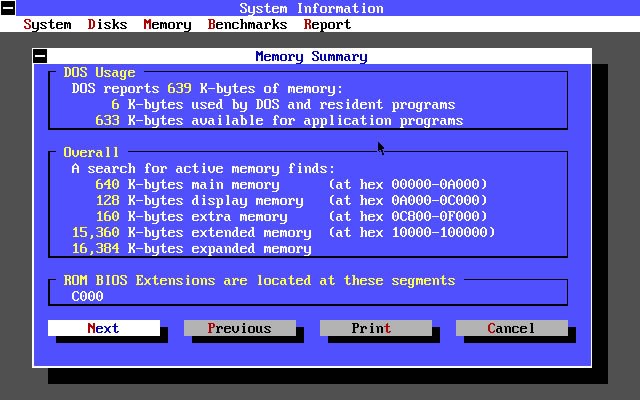This screenshot has width=640, height=400.
Task: Select the '160 K-bytes extra memory' row
Action: pos(291,216)
